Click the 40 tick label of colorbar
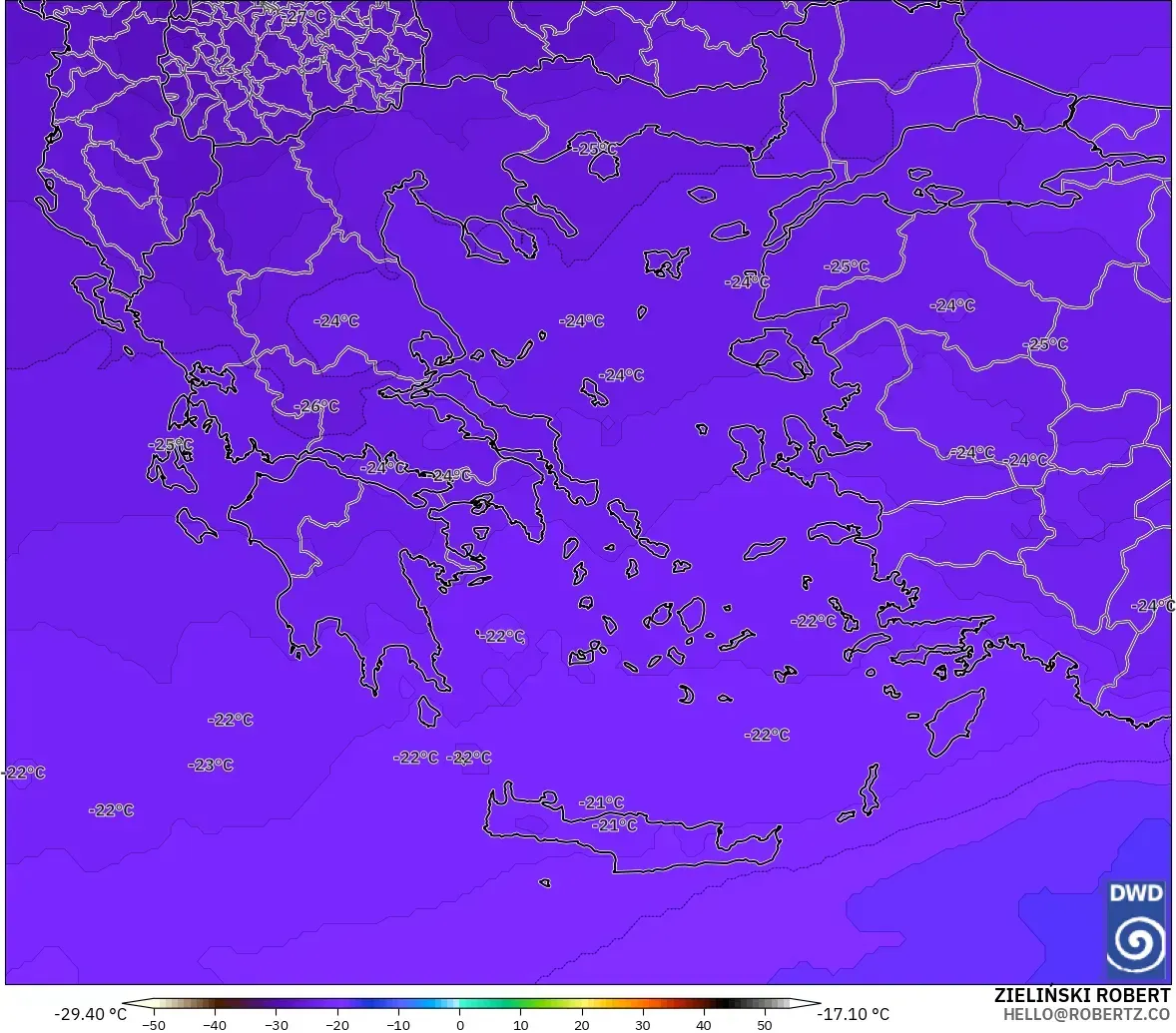This screenshot has height=1033, width=1176. click(704, 1025)
